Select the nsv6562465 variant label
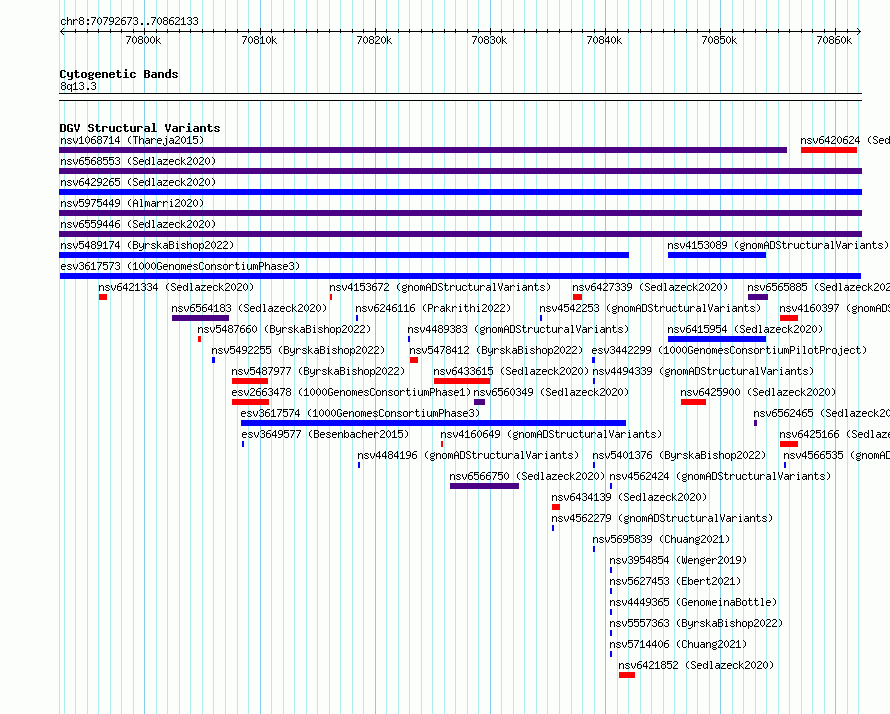 [821, 413]
